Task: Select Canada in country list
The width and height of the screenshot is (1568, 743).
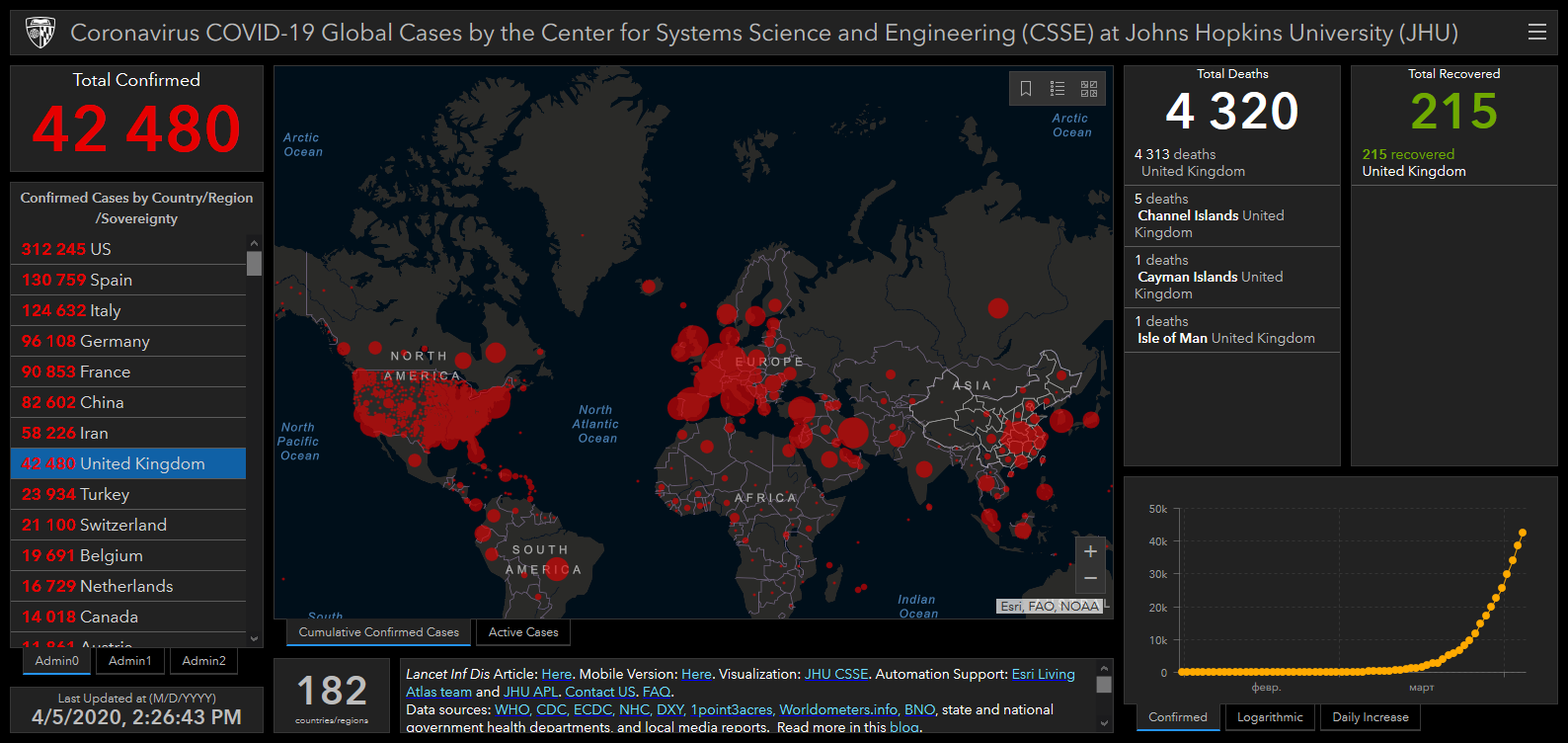Action: 128,617
